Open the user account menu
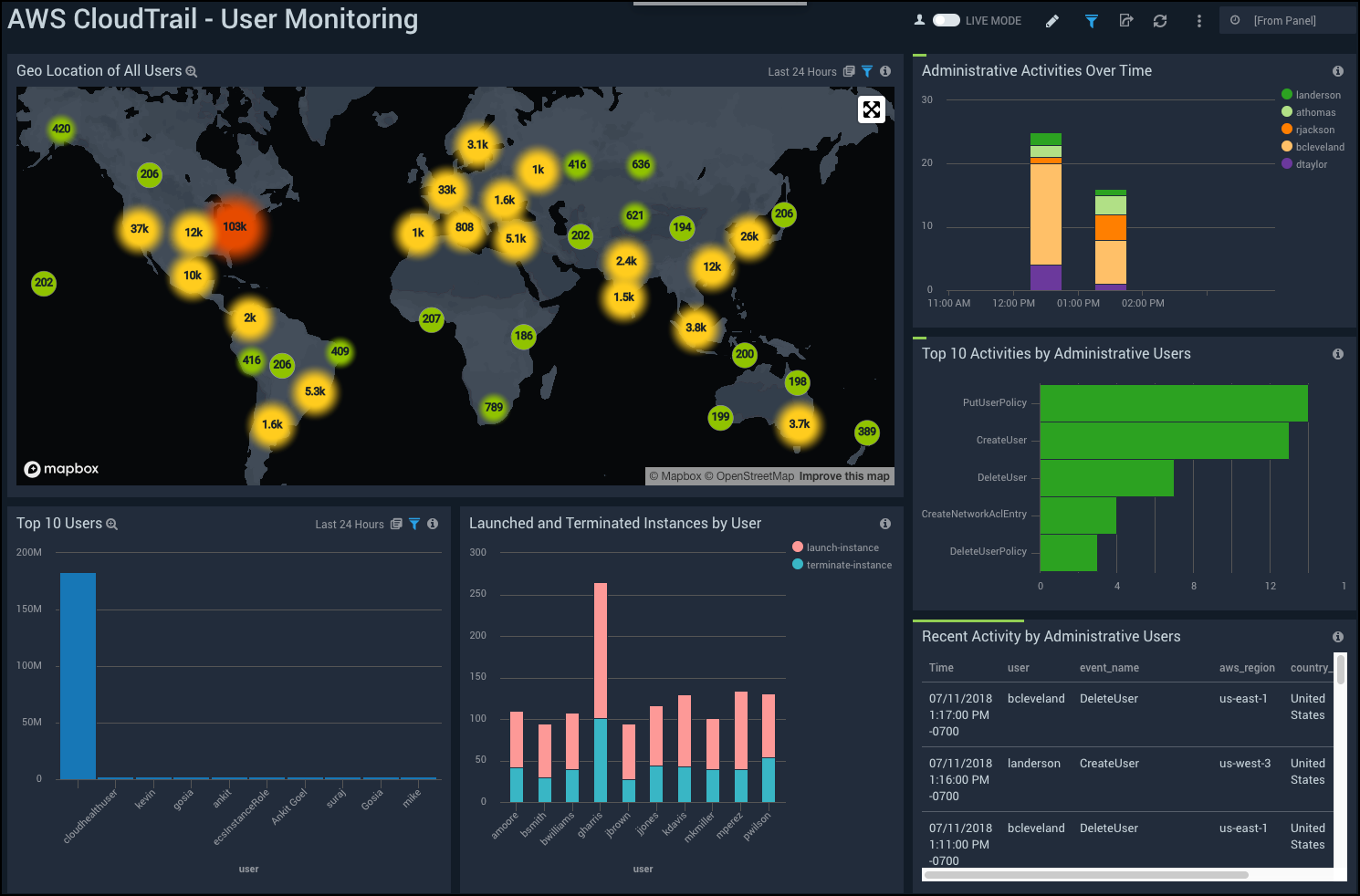 coord(919,19)
